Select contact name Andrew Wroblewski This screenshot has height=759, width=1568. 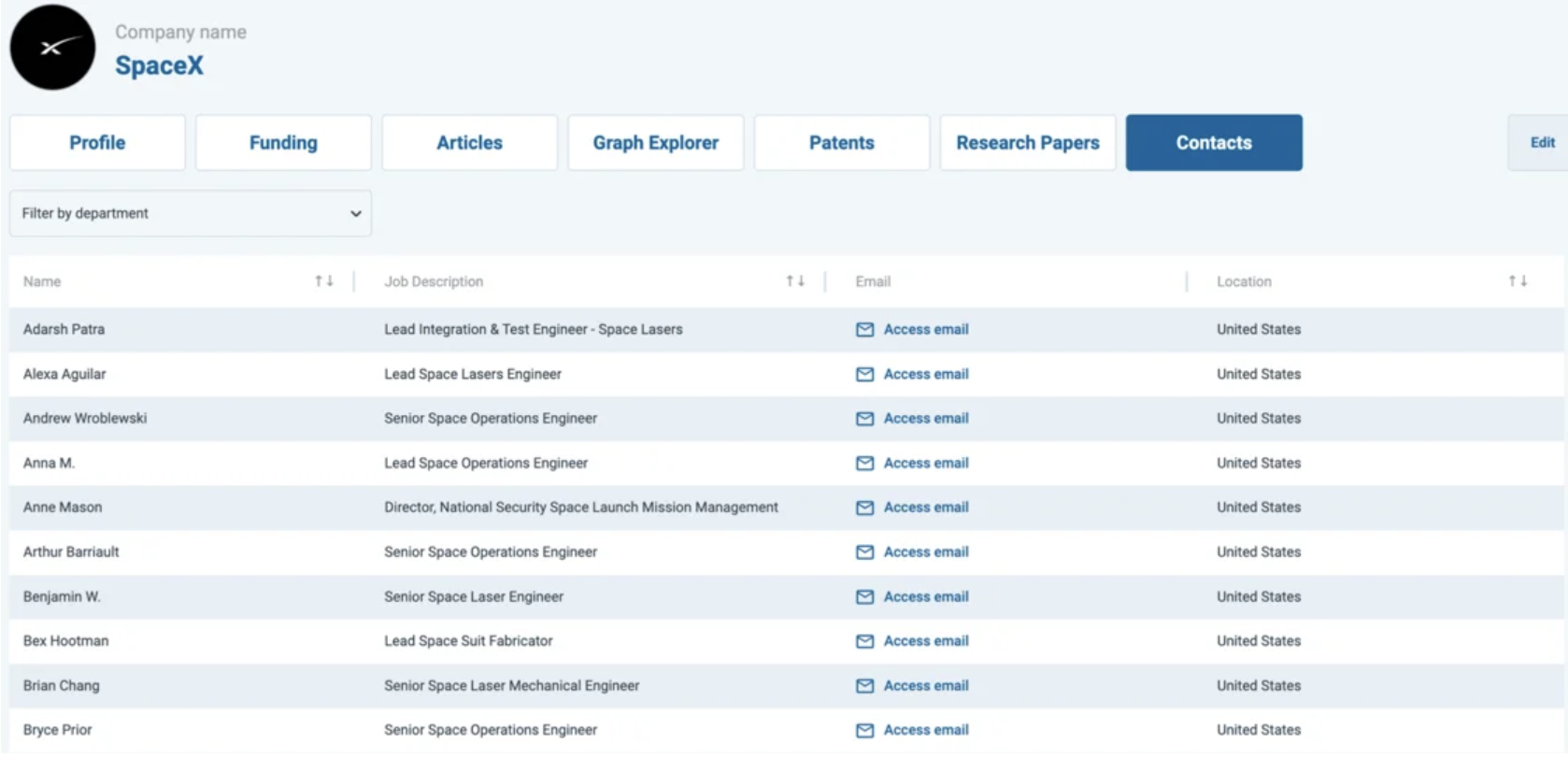(85, 419)
